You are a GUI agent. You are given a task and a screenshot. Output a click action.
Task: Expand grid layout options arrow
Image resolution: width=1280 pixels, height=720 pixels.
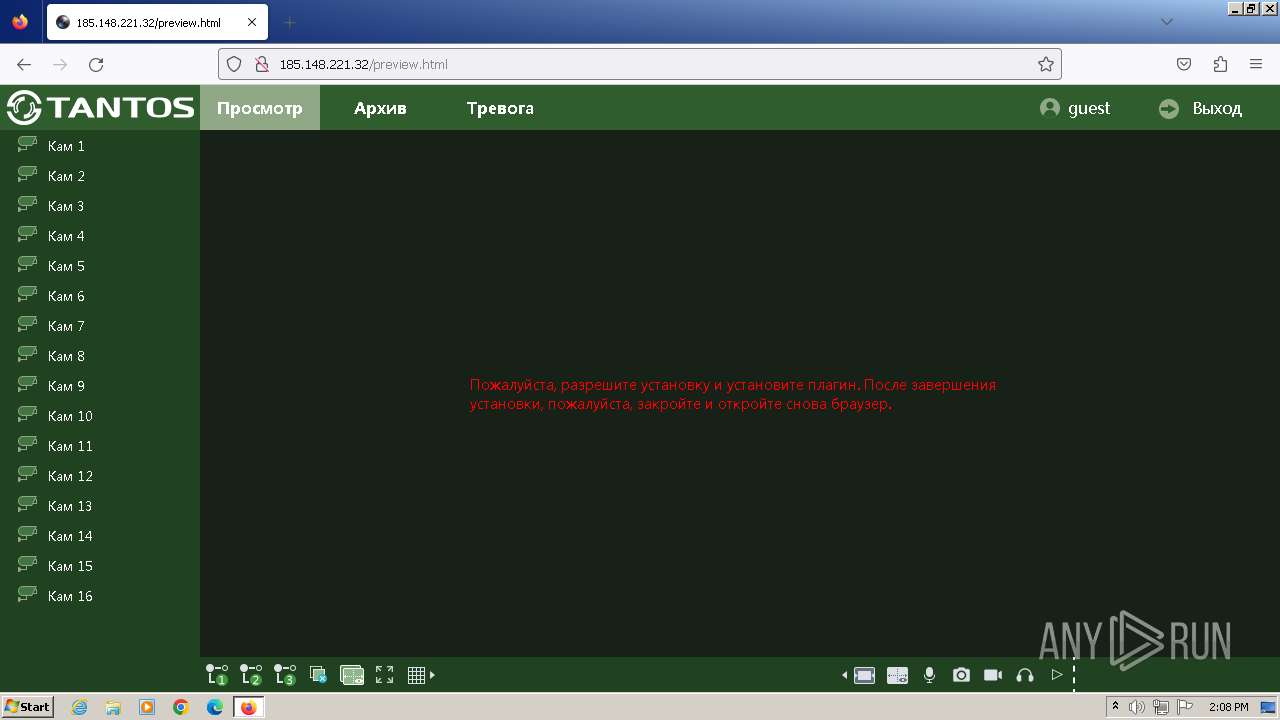[432, 675]
